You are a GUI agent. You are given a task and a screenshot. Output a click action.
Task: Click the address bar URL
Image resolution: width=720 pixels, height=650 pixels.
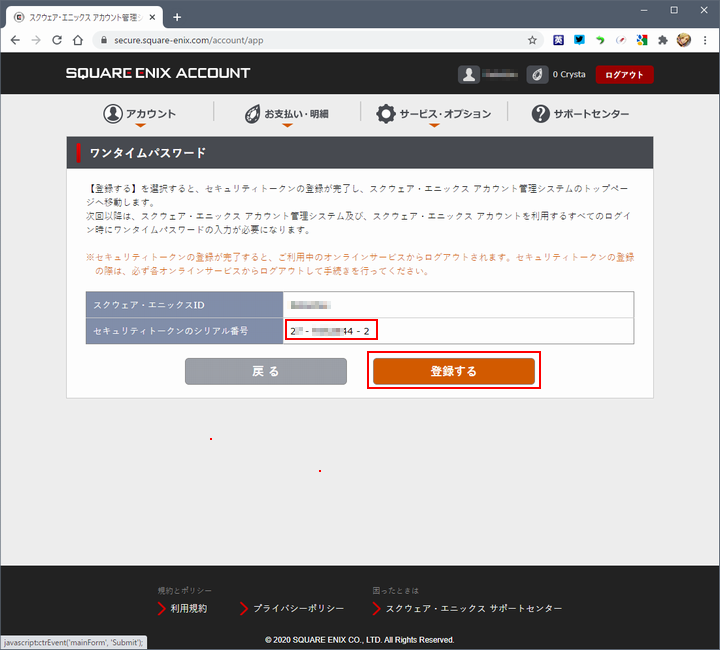[189, 40]
